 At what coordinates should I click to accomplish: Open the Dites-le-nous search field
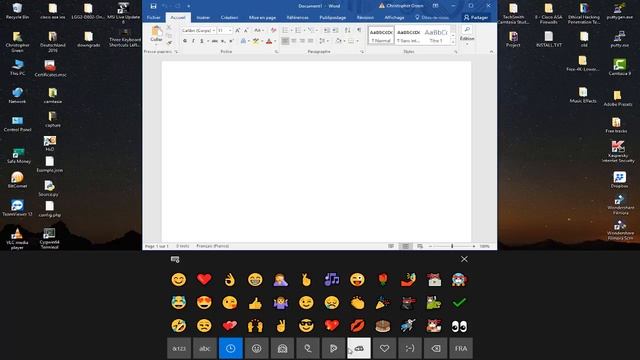[432, 18]
